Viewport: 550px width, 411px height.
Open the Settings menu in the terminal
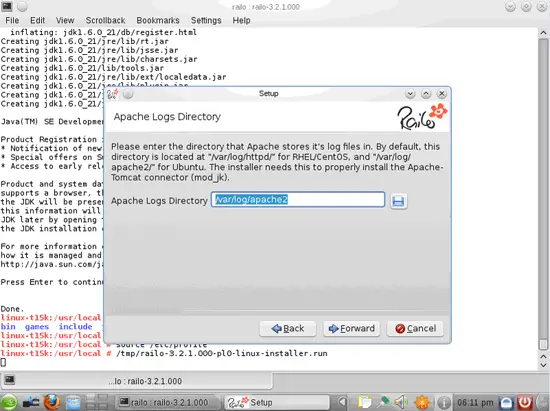(206, 20)
